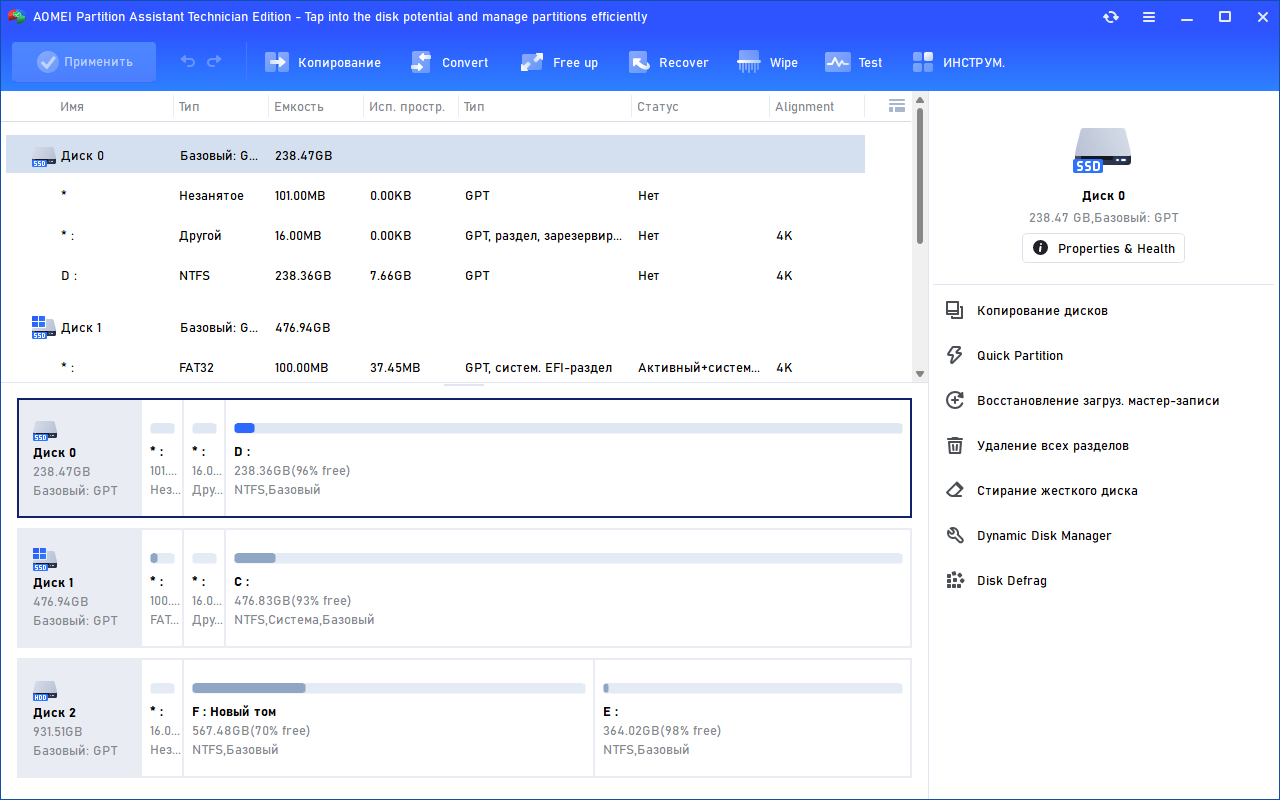This screenshot has height=800, width=1280.
Task: Select Диск 1 row in partition list
Action: coord(435,327)
